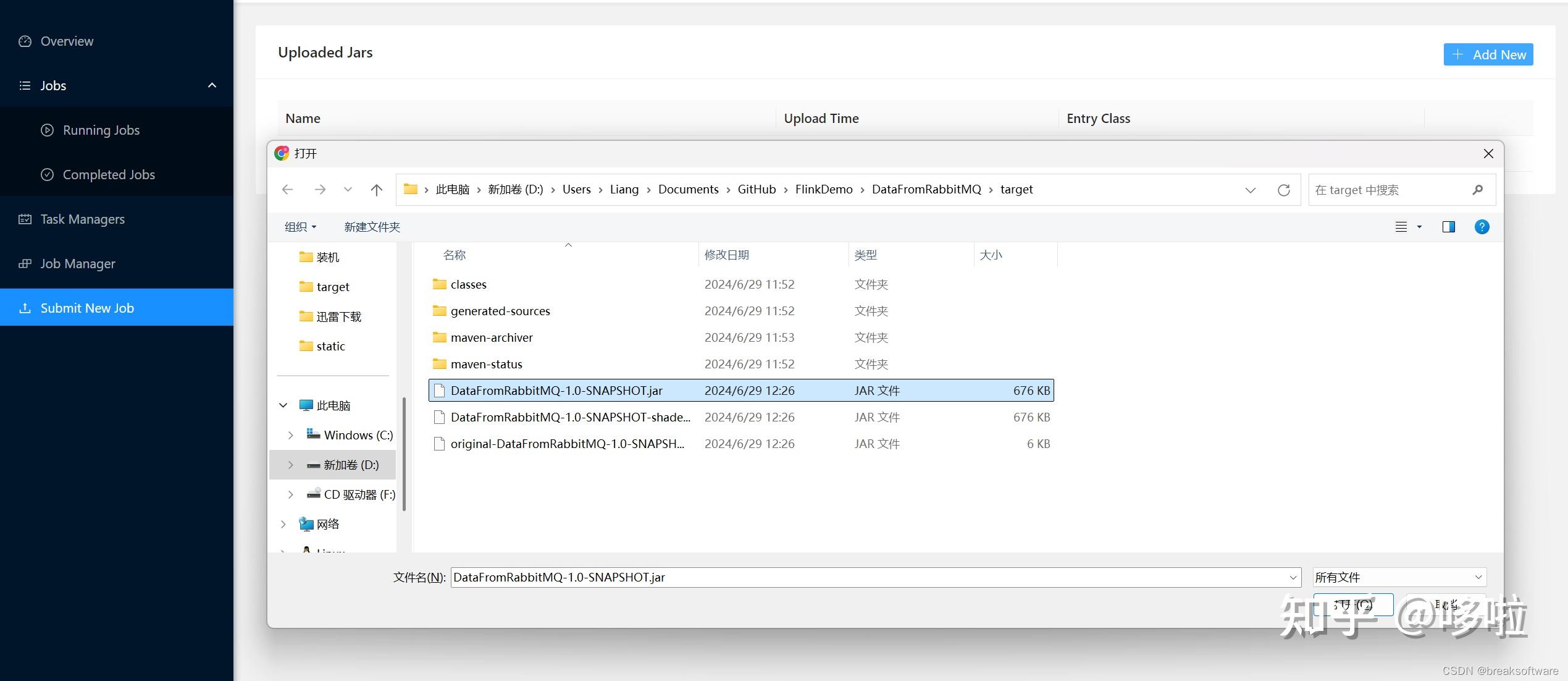Click the Submit New Job upload icon
Viewport: 1568px width, 681px height.
pos(25,307)
